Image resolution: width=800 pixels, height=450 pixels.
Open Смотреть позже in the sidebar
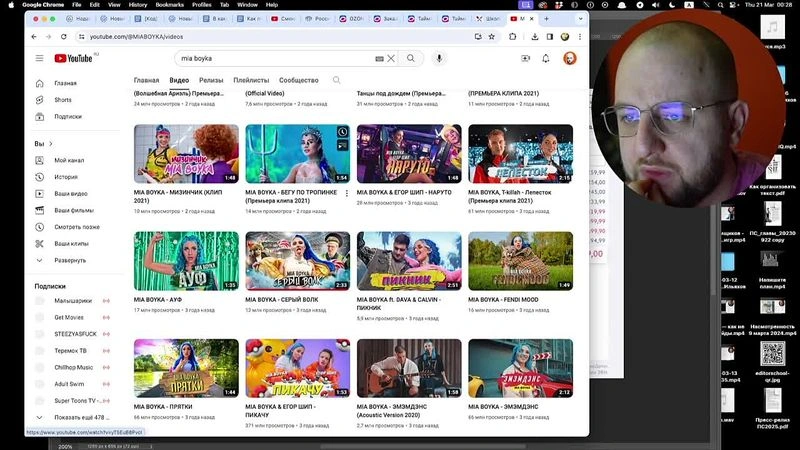[x=77, y=227]
